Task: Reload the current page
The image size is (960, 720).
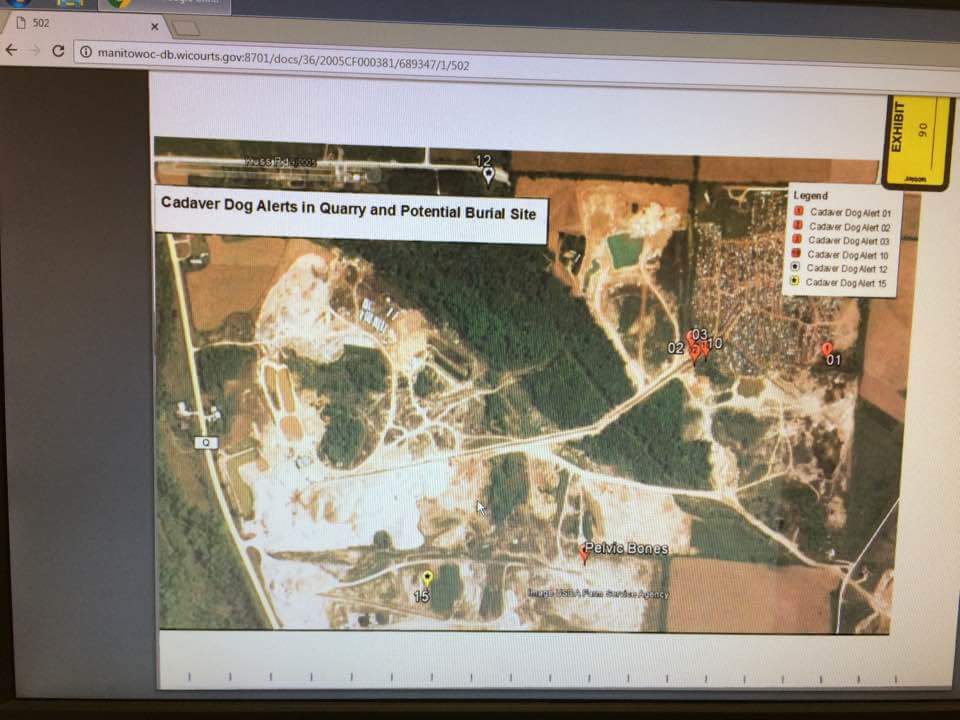Action: (59, 52)
